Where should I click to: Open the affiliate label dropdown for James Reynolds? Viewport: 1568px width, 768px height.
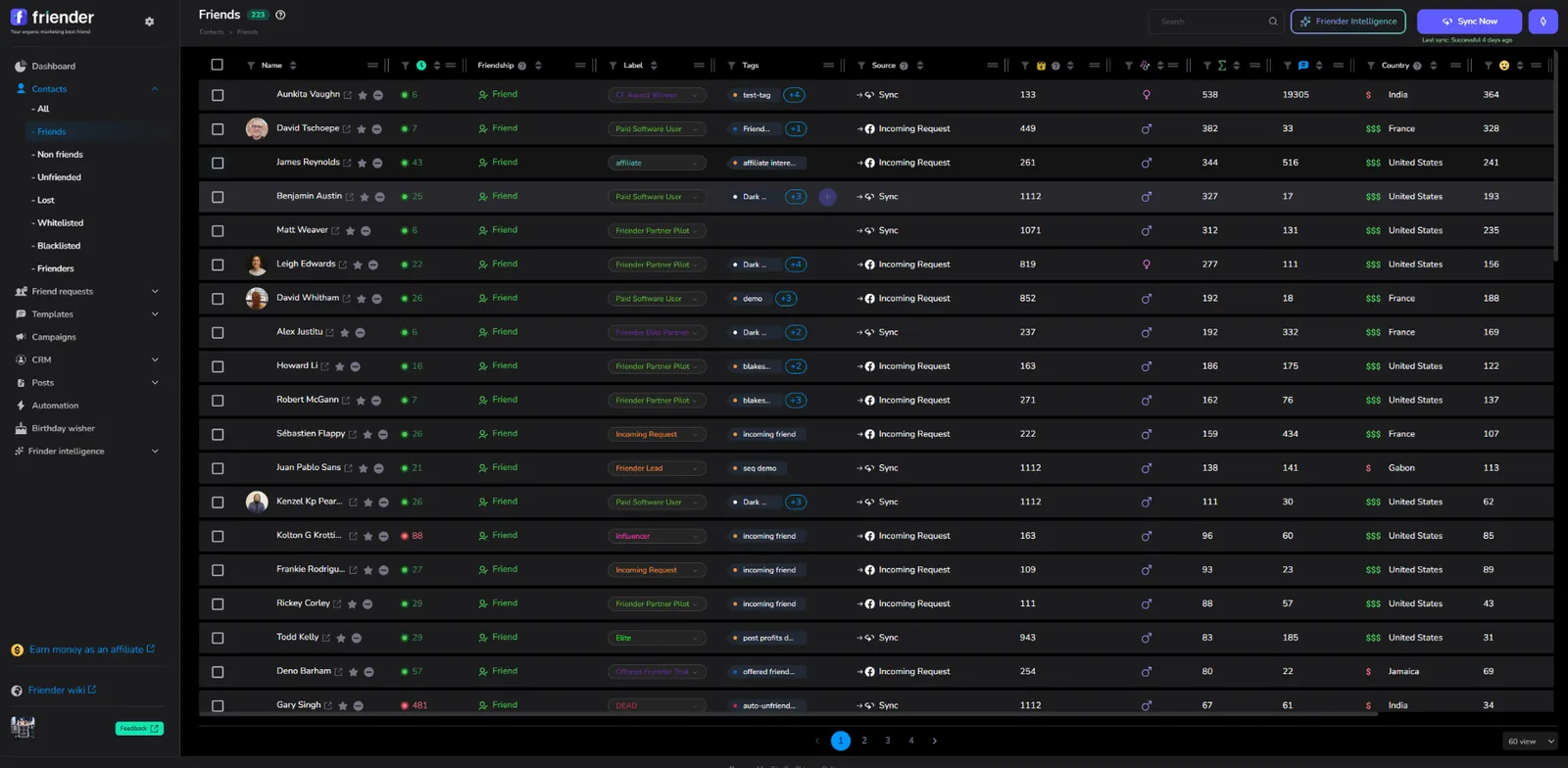click(657, 163)
